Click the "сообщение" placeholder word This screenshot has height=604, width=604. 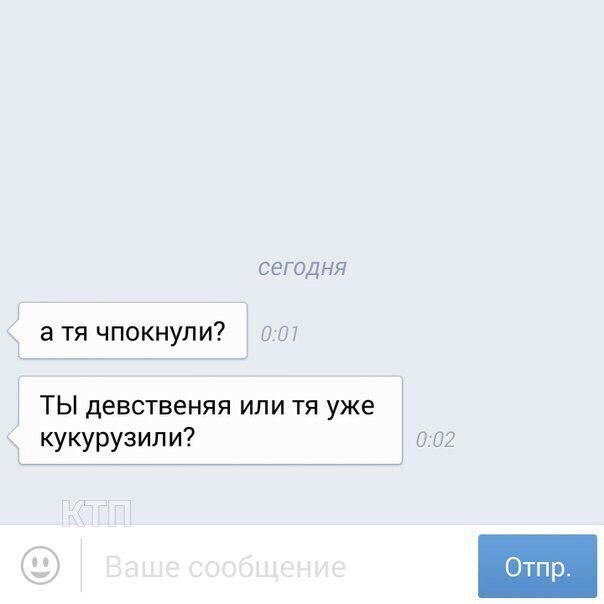268,568
